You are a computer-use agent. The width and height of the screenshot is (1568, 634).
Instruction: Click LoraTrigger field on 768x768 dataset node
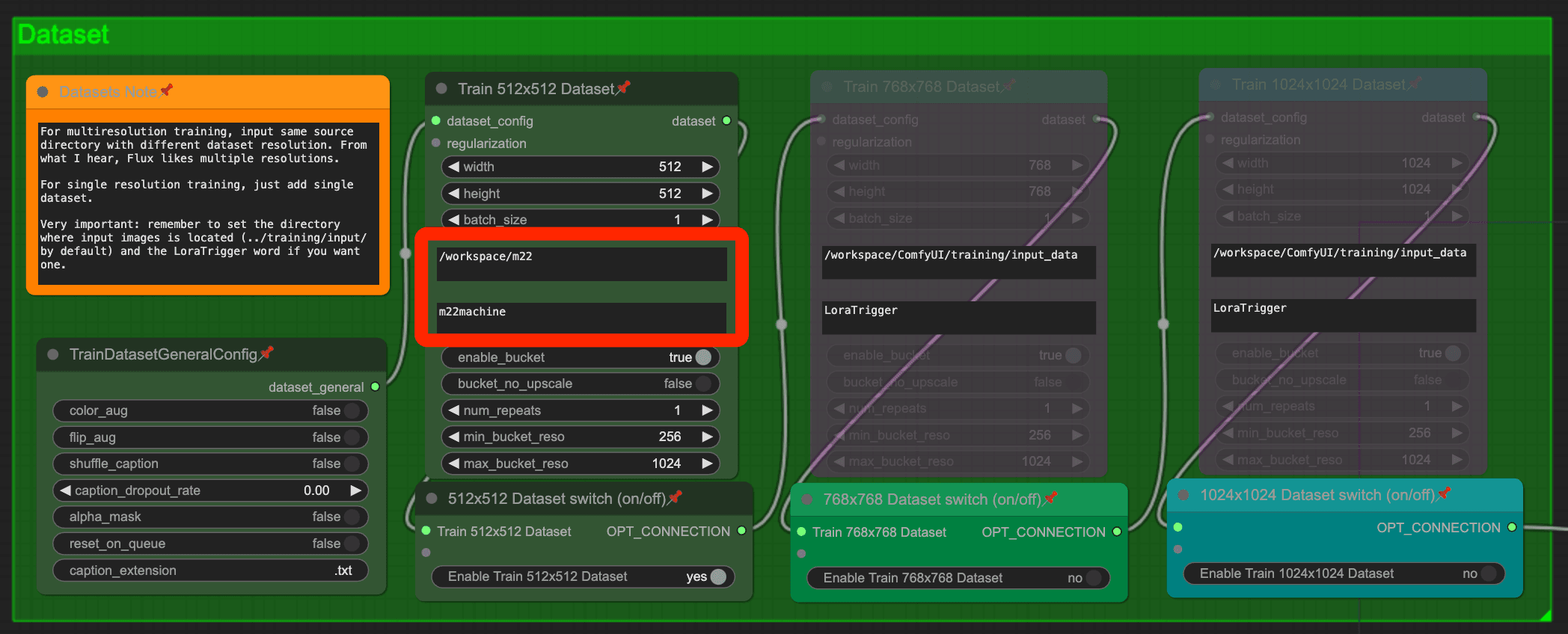click(x=959, y=317)
